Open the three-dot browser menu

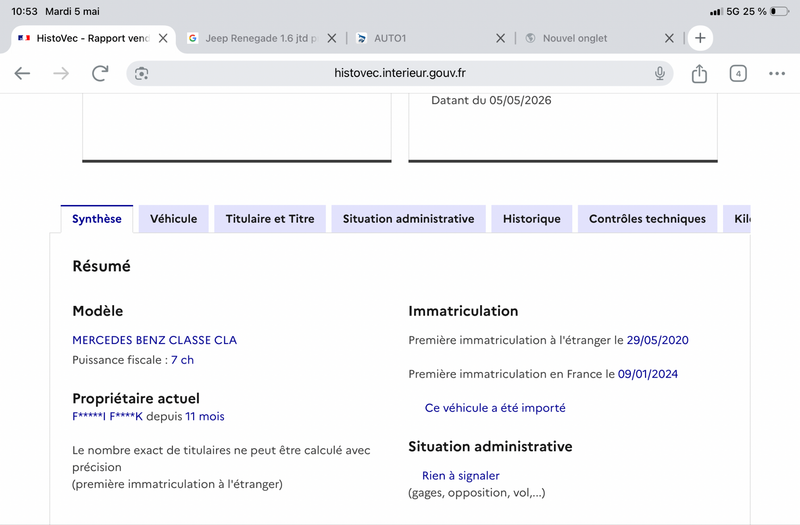tap(777, 73)
